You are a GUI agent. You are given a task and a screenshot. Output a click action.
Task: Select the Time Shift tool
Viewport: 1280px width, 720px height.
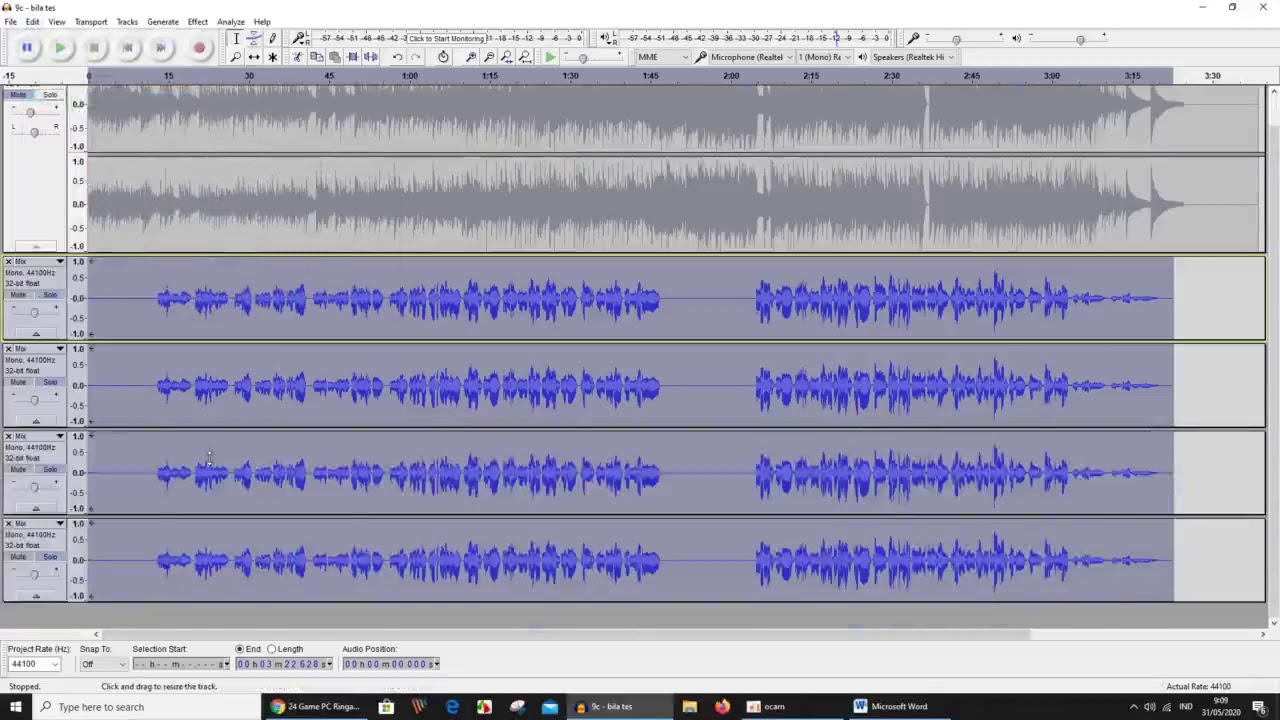click(254, 57)
